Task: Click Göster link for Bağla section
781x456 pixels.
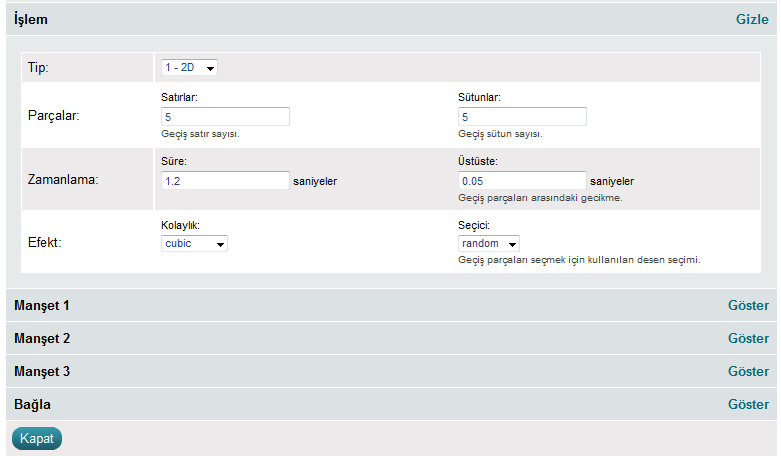Action: click(748, 405)
